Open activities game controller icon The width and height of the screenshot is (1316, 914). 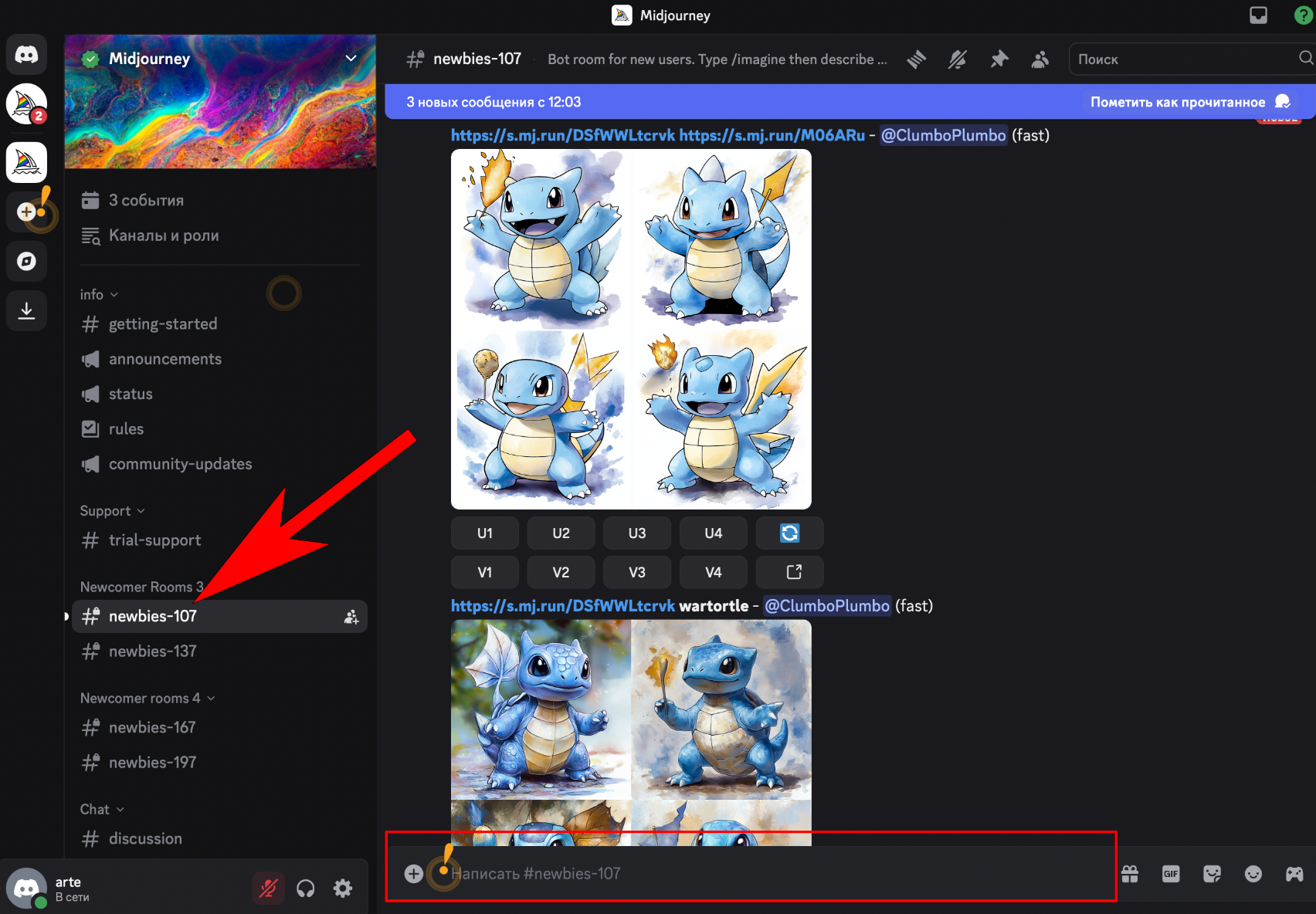coord(1294,874)
